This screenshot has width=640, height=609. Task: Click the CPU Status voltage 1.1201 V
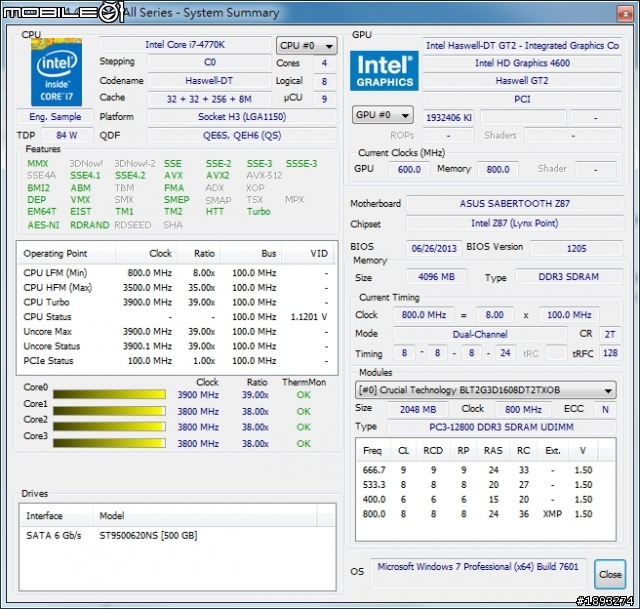(x=309, y=317)
